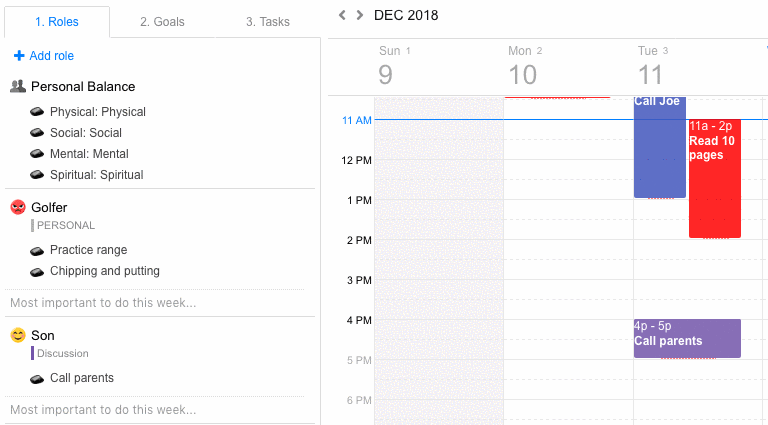Click the rock icon beside Physical: Physical
Viewport: 768px width, 425px height.
pyautogui.click(x=38, y=112)
